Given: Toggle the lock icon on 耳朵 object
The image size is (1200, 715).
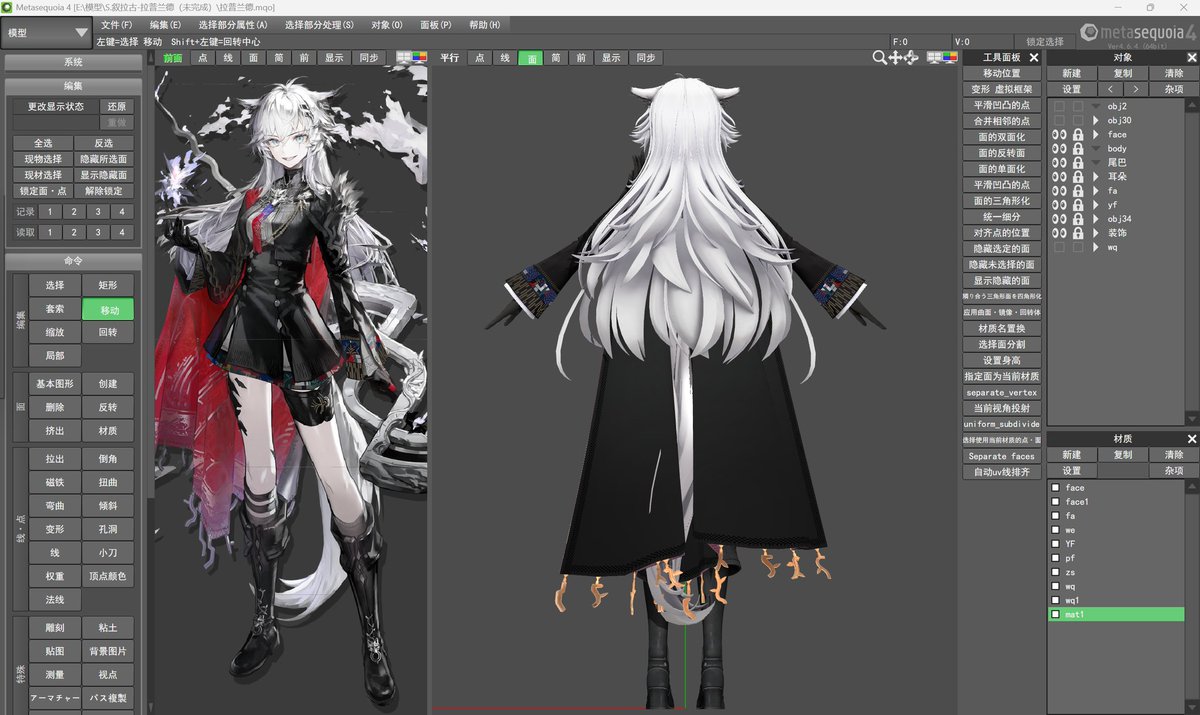Looking at the screenshot, I should pyautogui.click(x=1078, y=176).
